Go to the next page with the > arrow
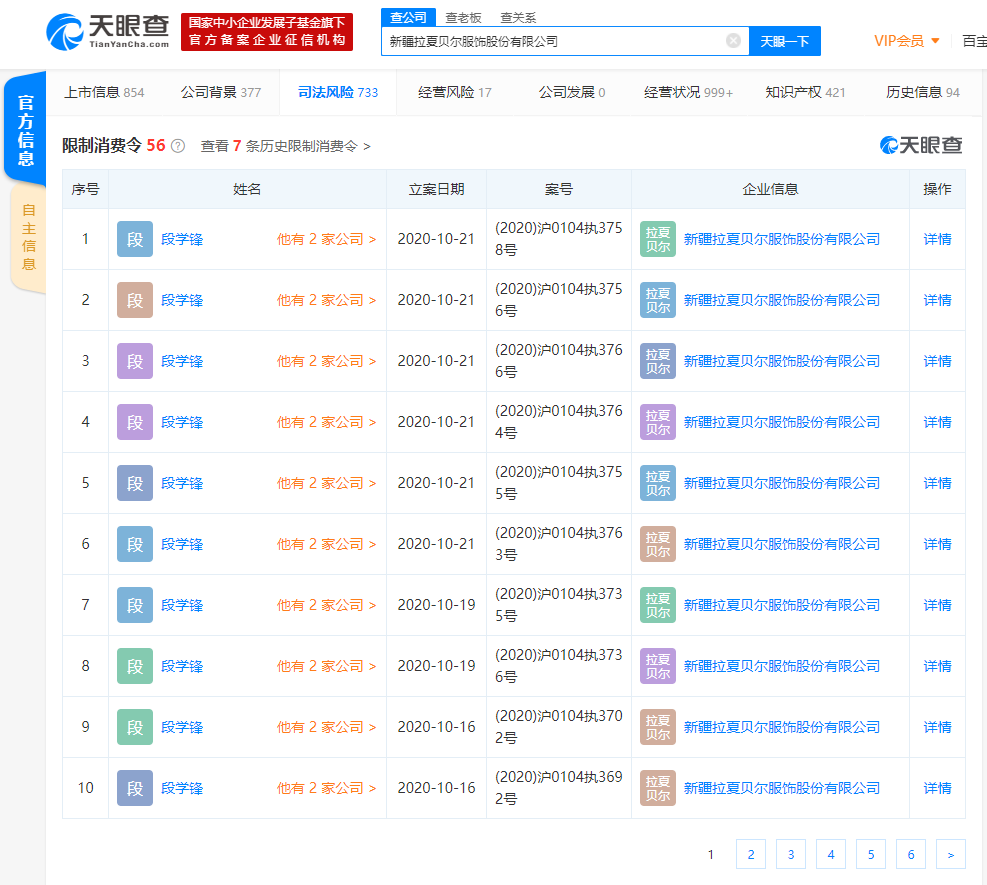This screenshot has width=987, height=885. tap(950, 854)
